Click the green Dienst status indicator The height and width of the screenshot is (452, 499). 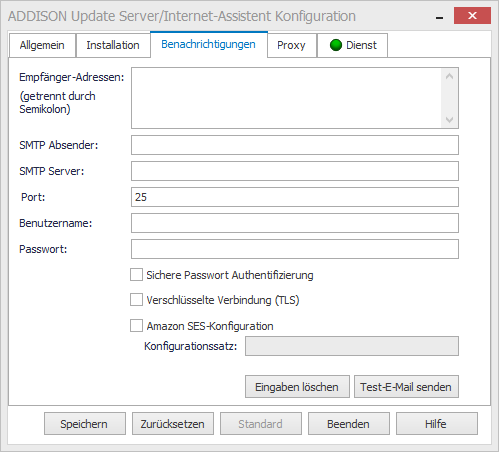[x=336, y=45]
